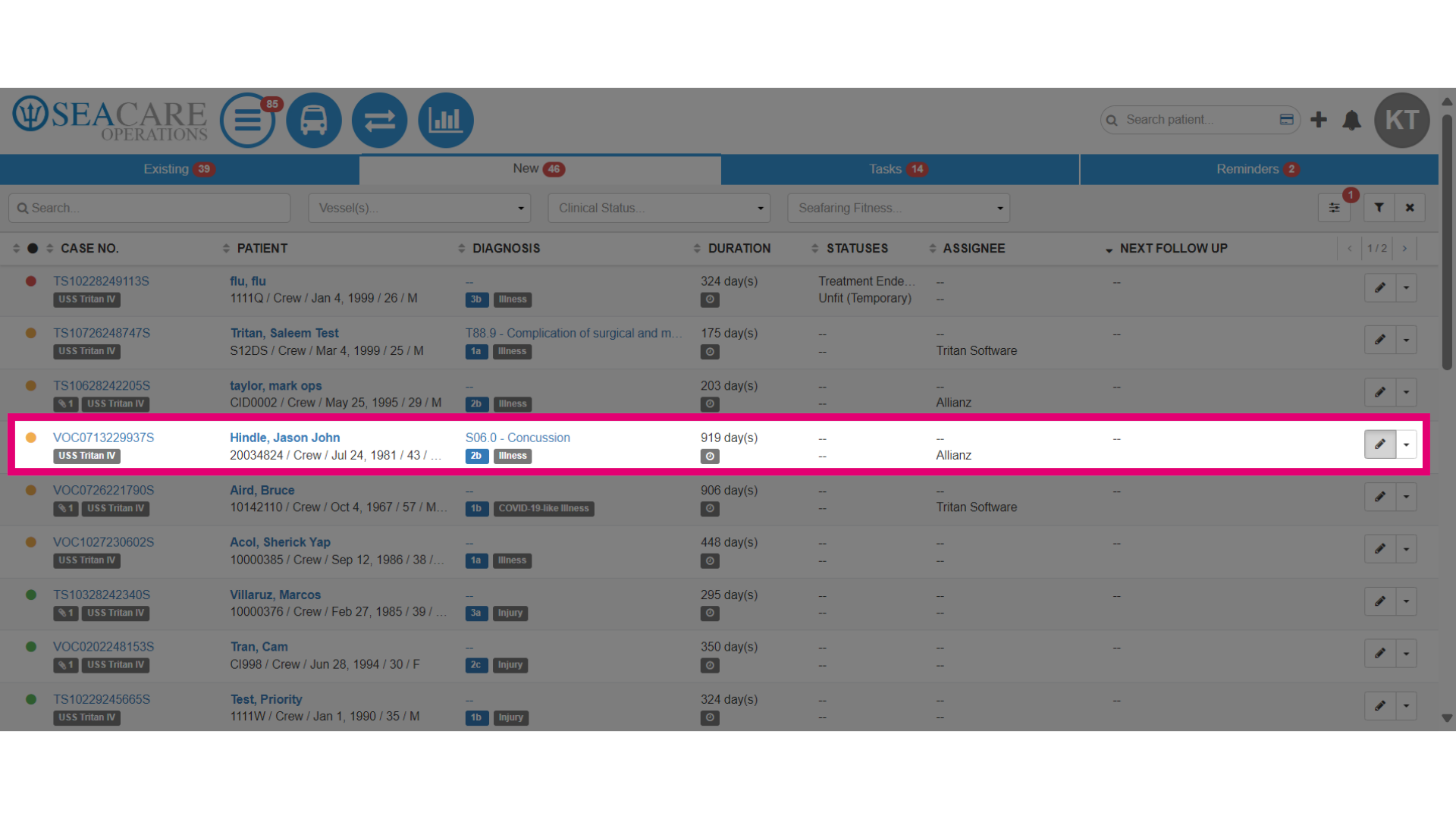Screen dimensions: 1456x819
Task: Expand actions dropdown for Tritan, Saleem Test
Action: coord(1407,340)
